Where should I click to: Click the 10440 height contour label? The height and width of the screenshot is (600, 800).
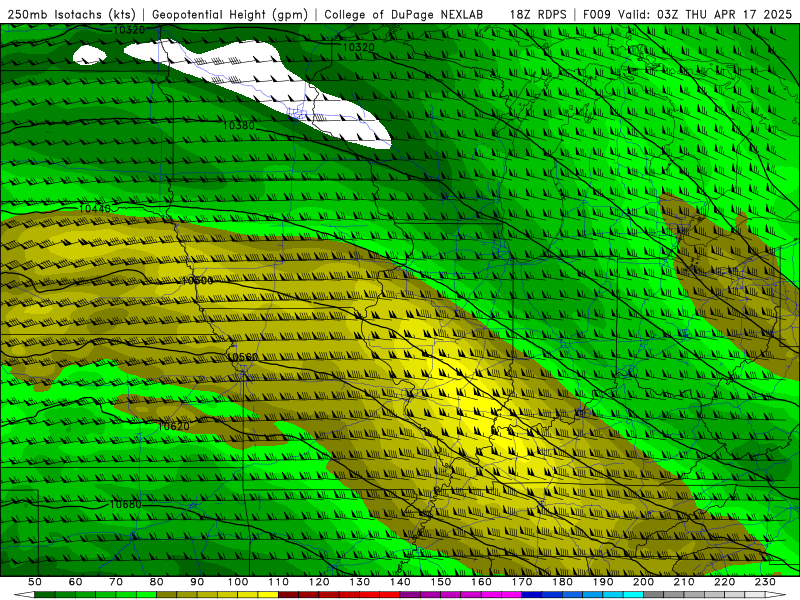(x=95, y=208)
